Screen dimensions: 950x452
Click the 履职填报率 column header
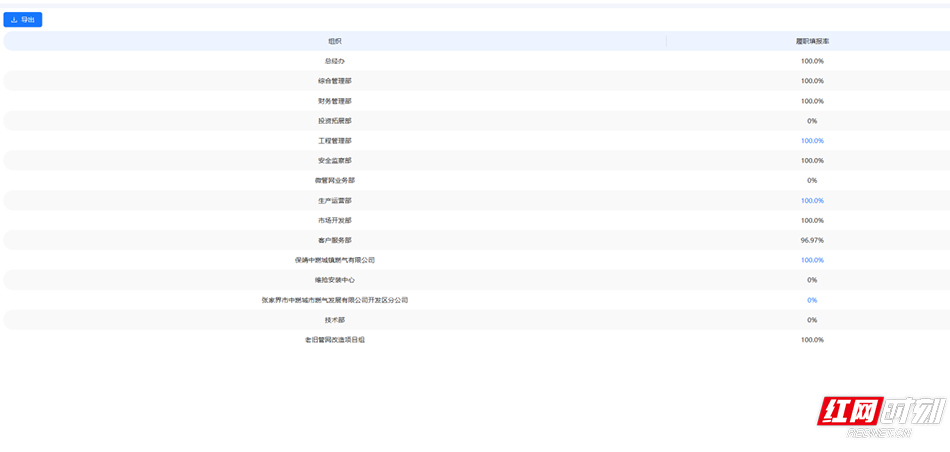812,41
